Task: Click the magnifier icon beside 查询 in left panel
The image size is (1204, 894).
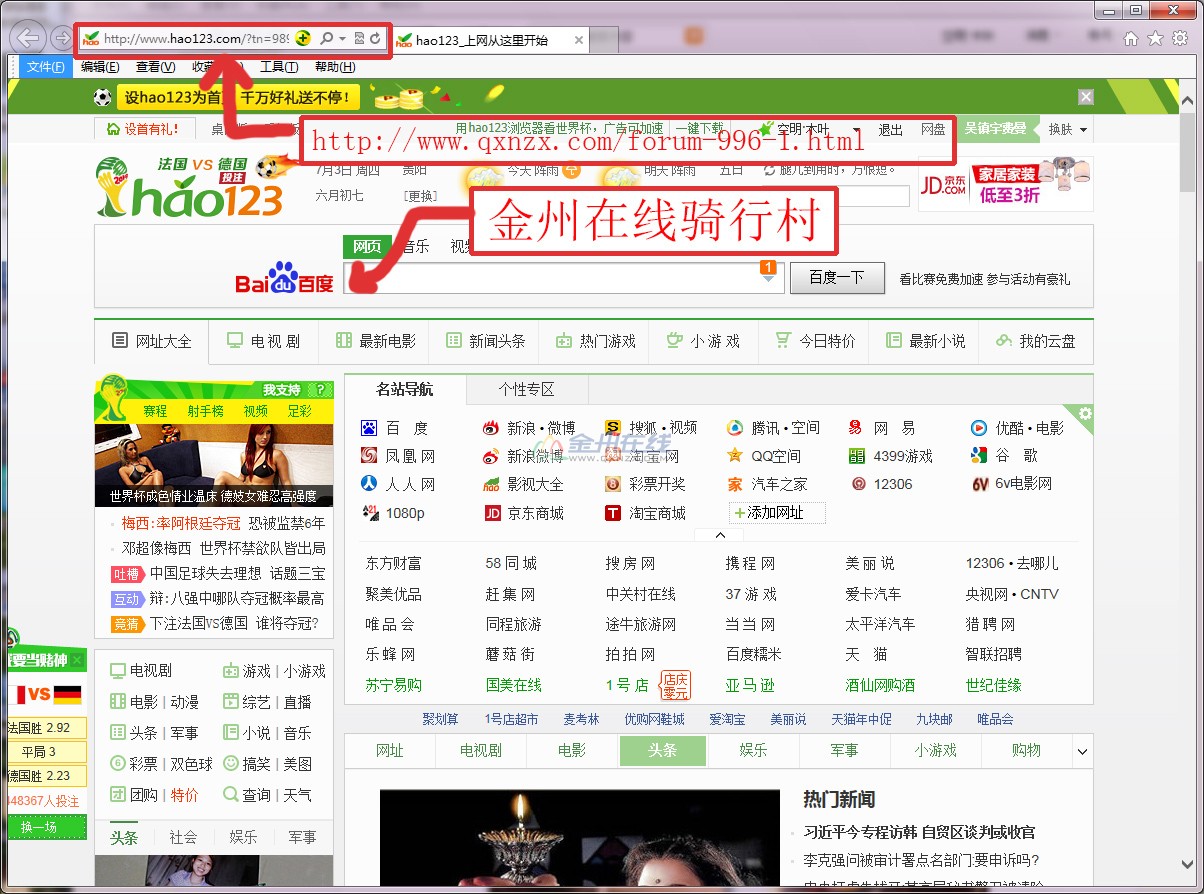Action: click(x=231, y=795)
